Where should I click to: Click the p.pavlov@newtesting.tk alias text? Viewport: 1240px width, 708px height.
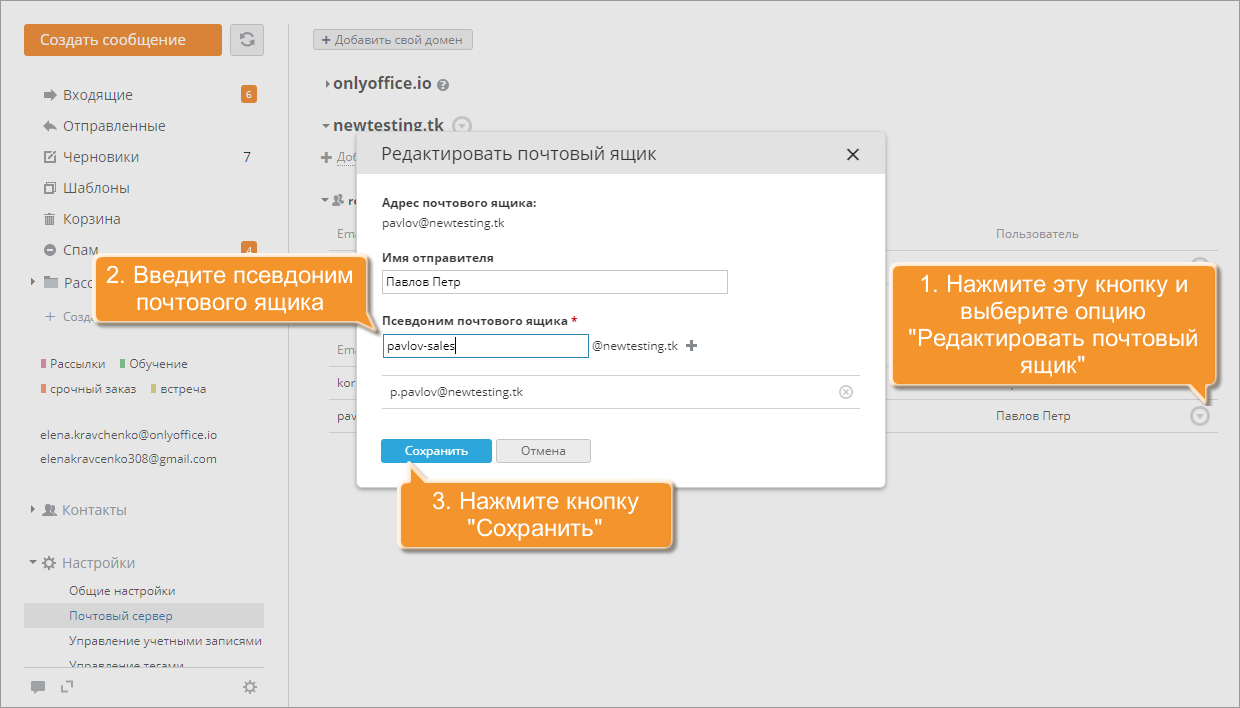coord(456,392)
